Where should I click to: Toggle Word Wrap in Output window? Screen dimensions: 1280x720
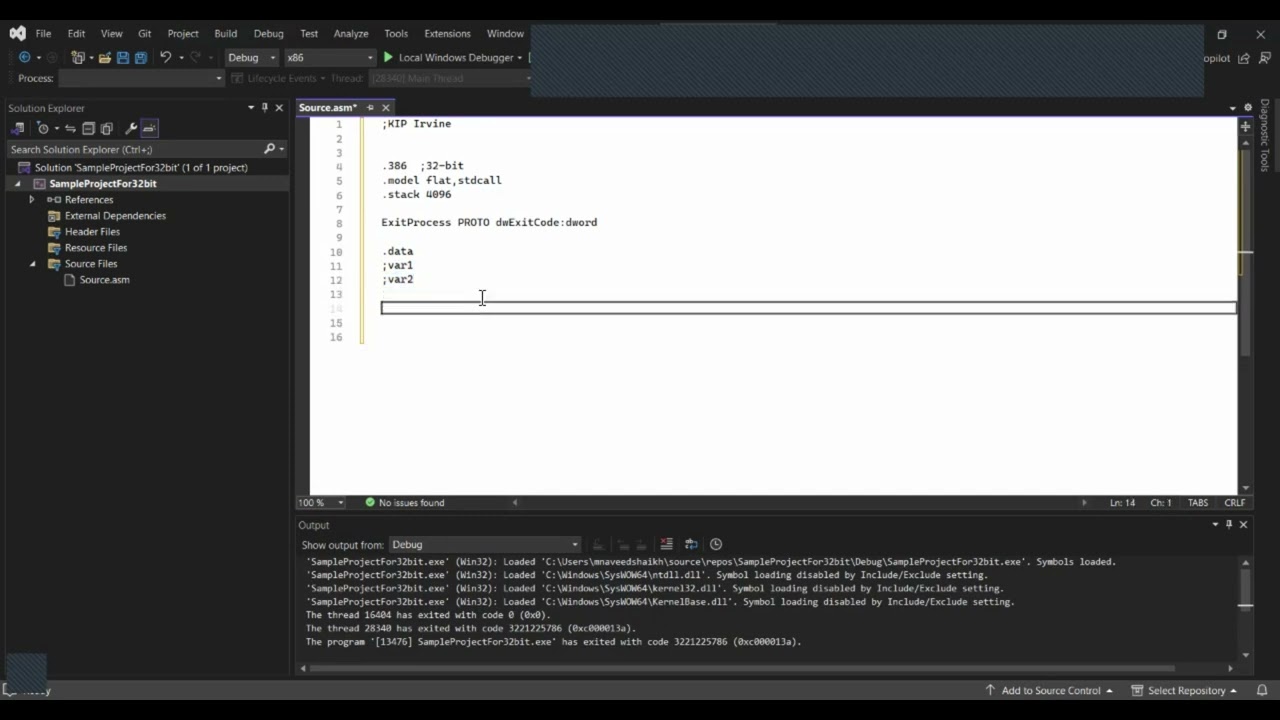pyautogui.click(x=691, y=544)
